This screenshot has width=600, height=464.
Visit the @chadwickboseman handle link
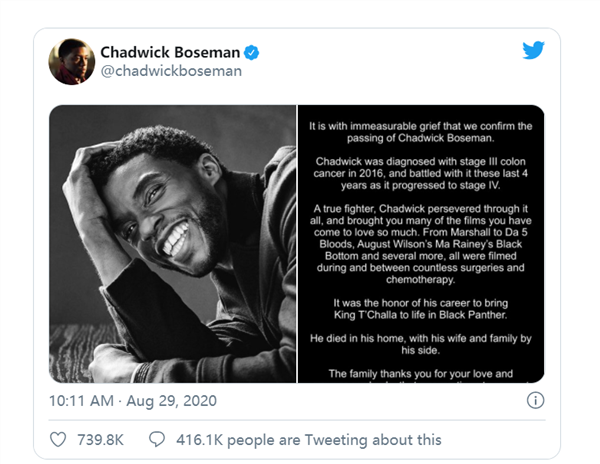pyautogui.click(x=170, y=72)
